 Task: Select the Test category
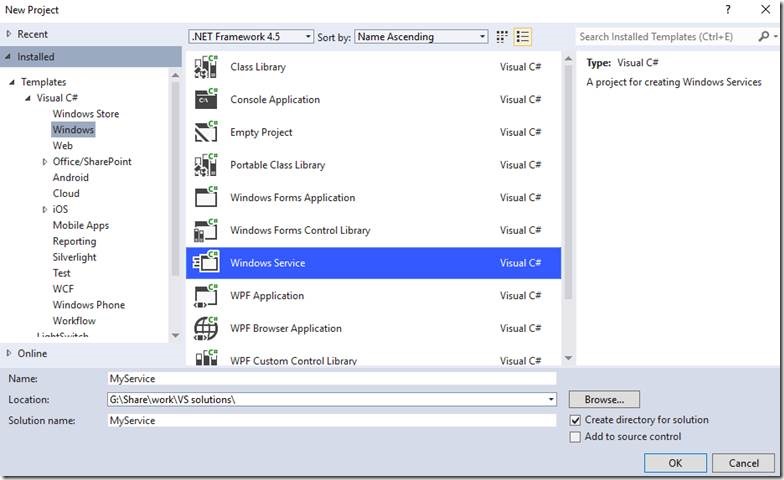62,273
